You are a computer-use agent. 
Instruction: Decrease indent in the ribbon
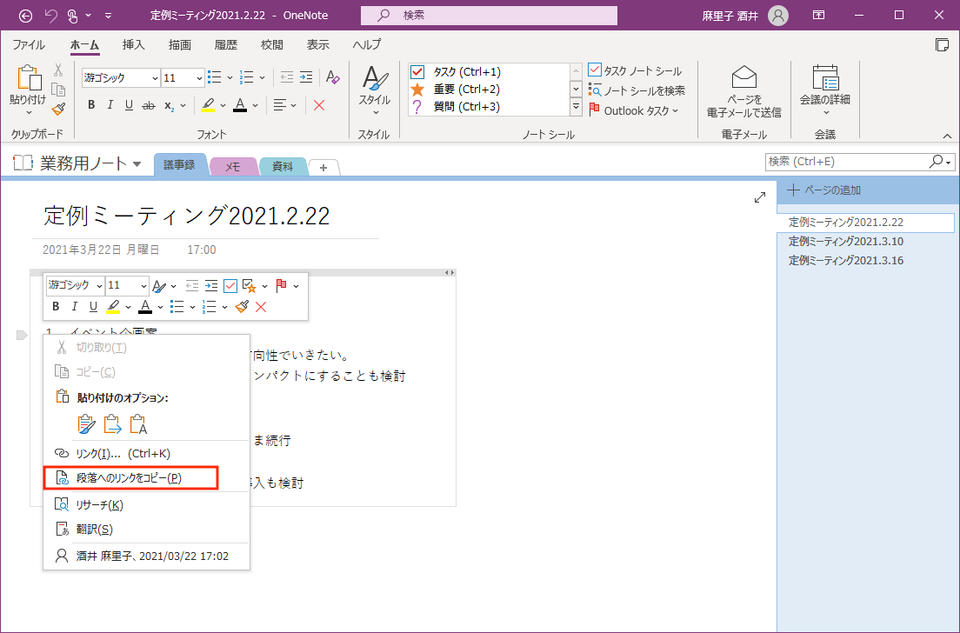pos(287,77)
